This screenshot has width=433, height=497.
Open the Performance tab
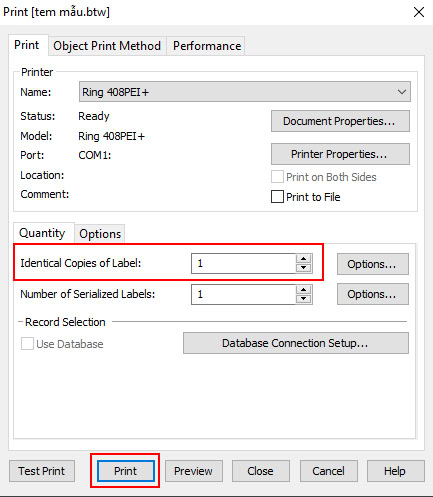click(207, 46)
